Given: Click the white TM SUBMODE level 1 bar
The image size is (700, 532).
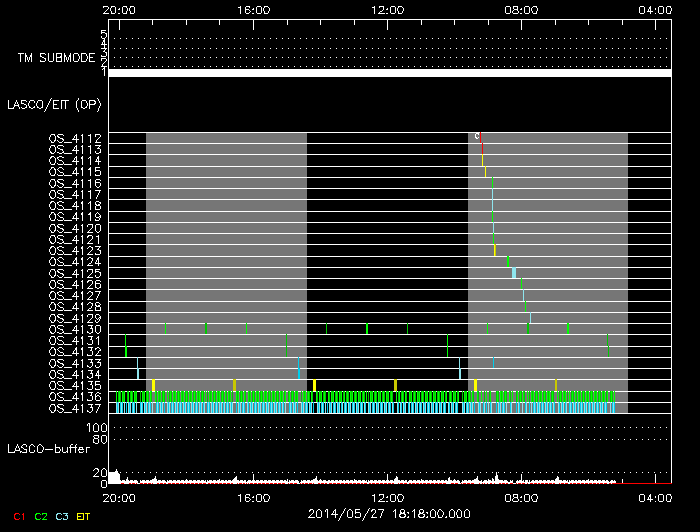Looking at the screenshot, I should coord(389,73).
